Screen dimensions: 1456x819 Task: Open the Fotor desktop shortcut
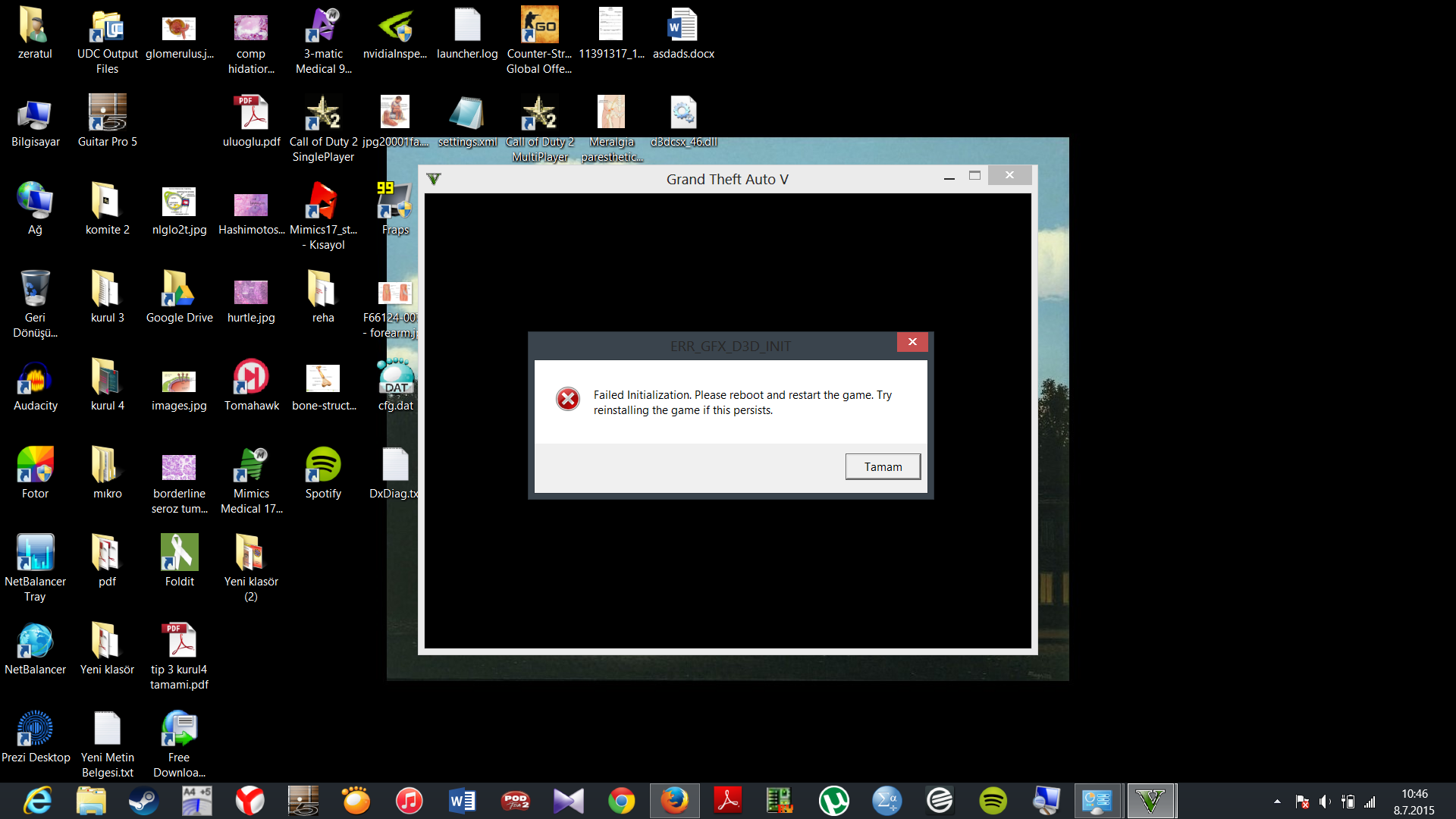pos(35,473)
